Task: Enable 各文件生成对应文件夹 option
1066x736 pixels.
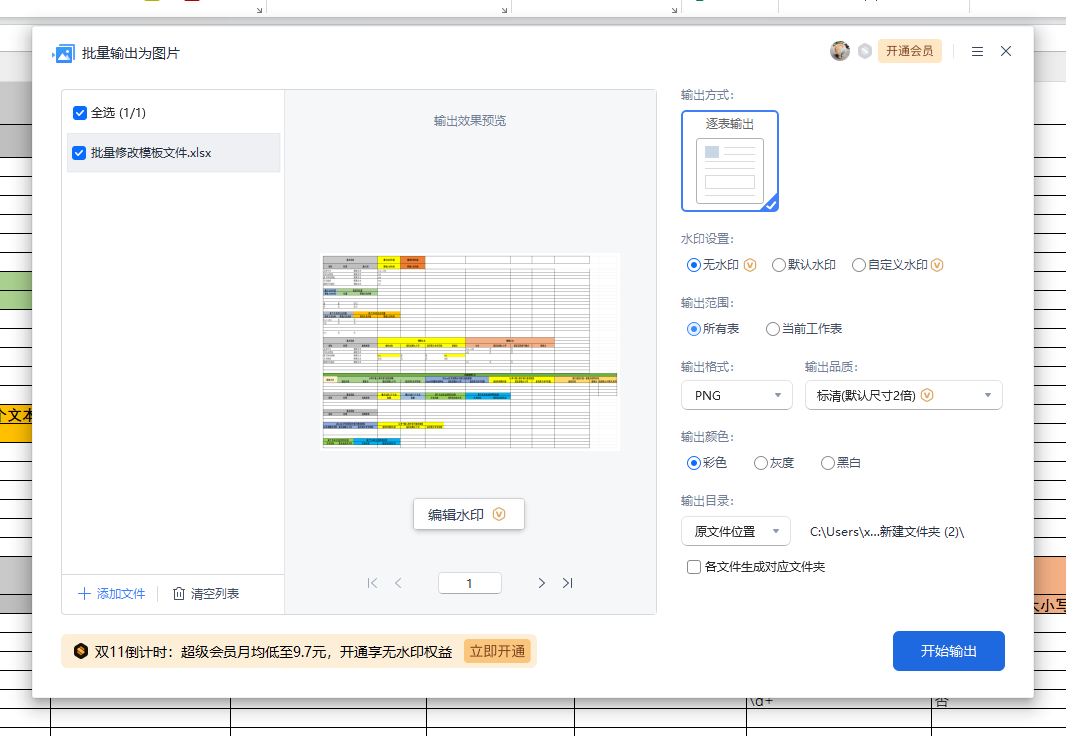Action: 693,567
